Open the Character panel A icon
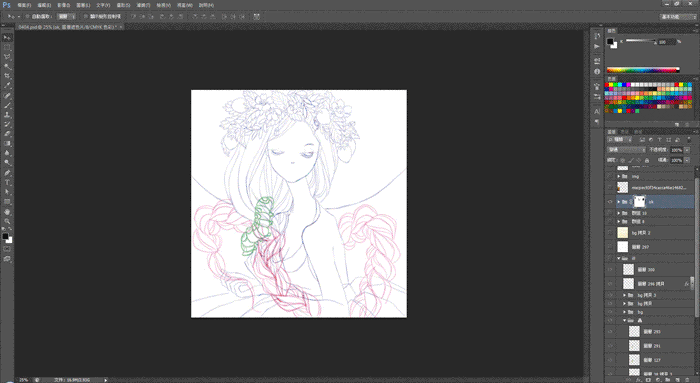700x383 pixels. (x=597, y=111)
